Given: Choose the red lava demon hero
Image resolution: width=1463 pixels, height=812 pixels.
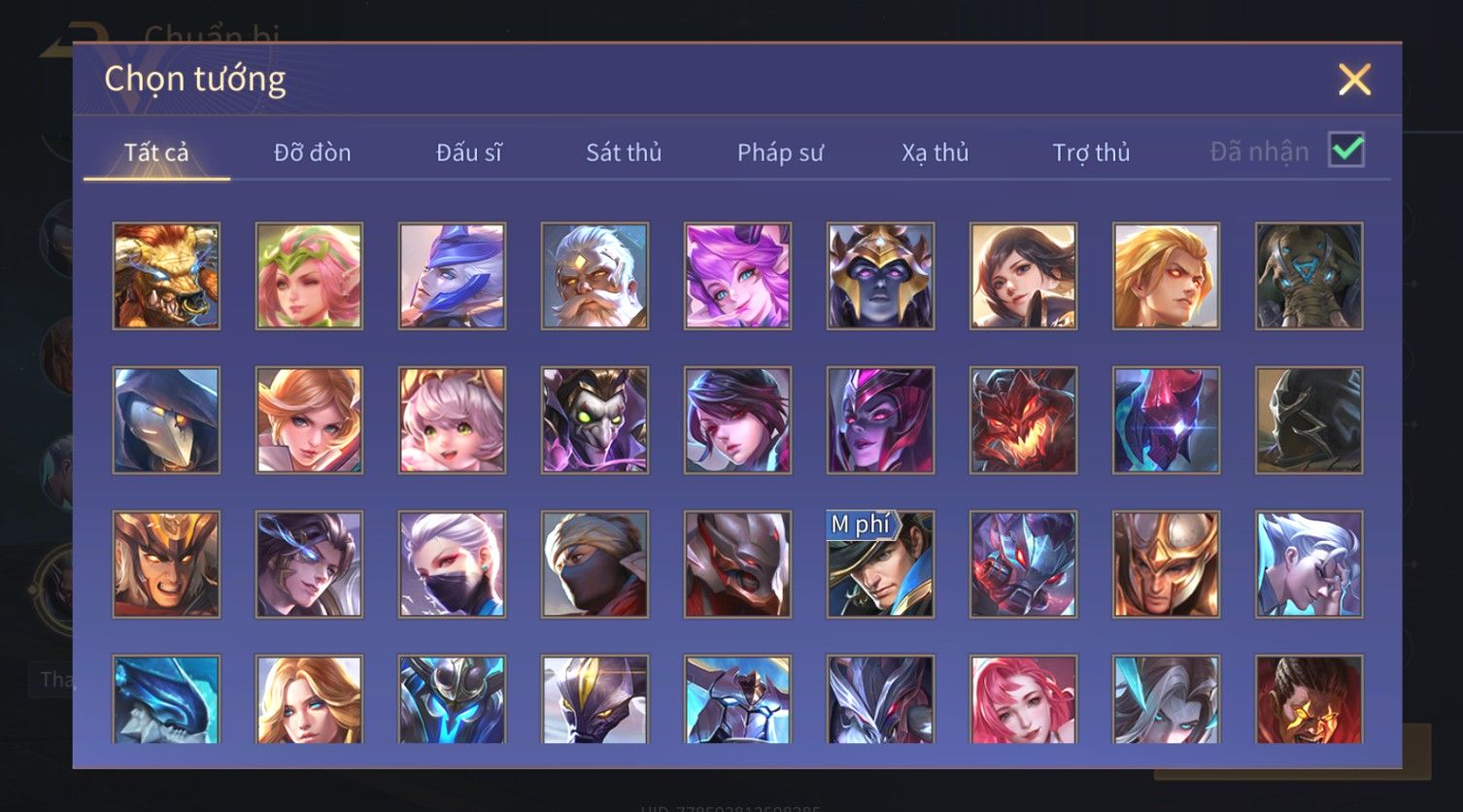Looking at the screenshot, I should click(1023, 420).
